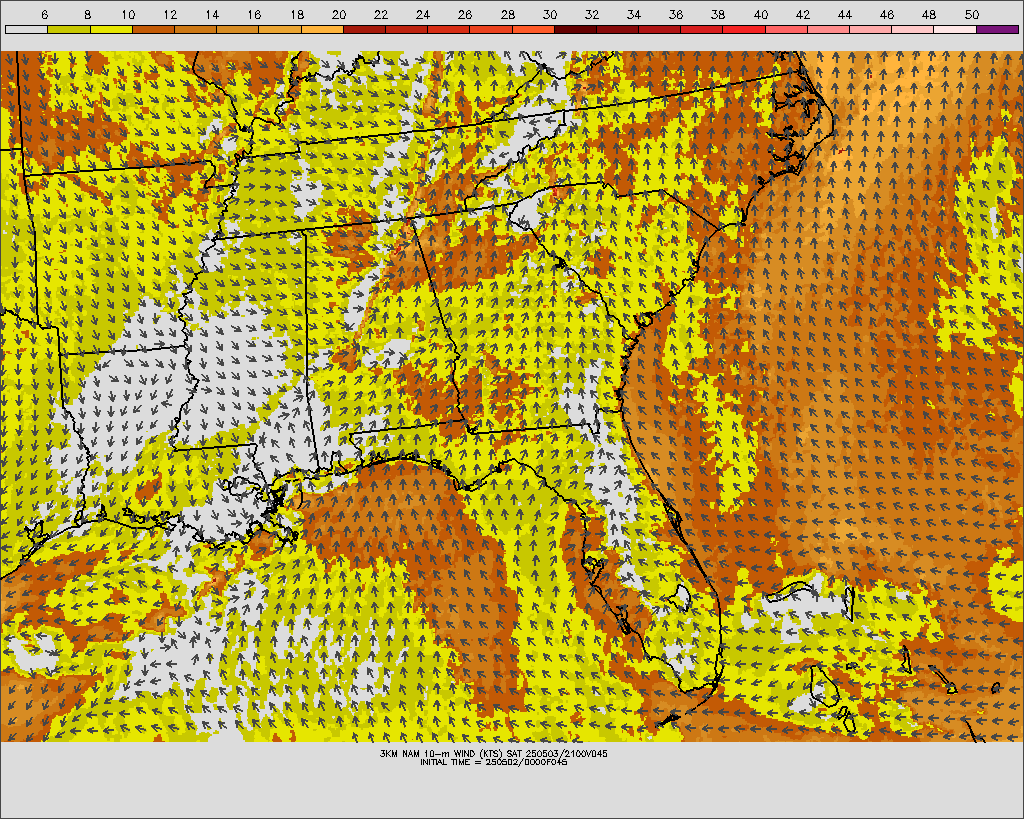1024x819 pixels.
Task: Select the 40 value on the color scale
Action: click(x=761, y=15)
